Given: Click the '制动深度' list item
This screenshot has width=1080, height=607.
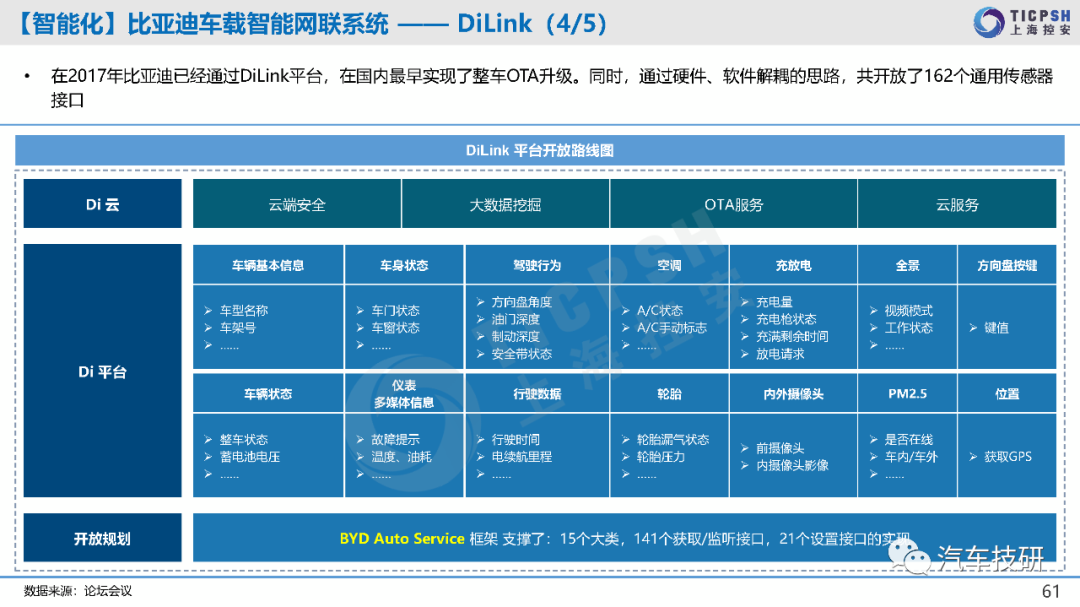Looking at the screenshot, I should (x=515, y=336).
